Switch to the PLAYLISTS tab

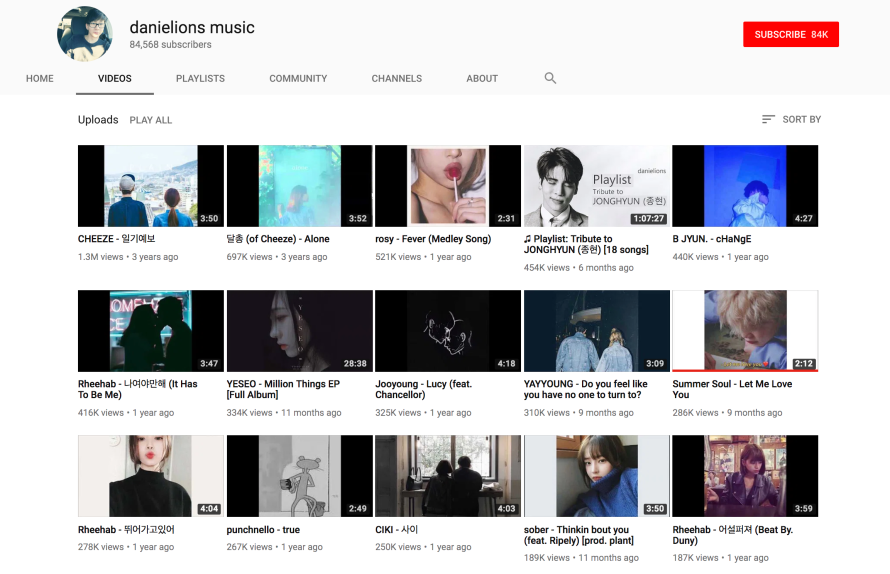200,78
